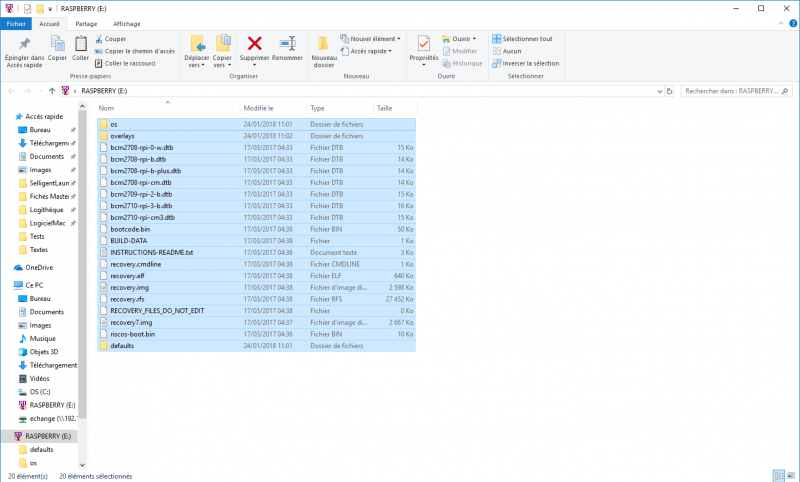Open the quick access toolbar customize dropdown
800x482 pixels.
click(x=50, y=9)
